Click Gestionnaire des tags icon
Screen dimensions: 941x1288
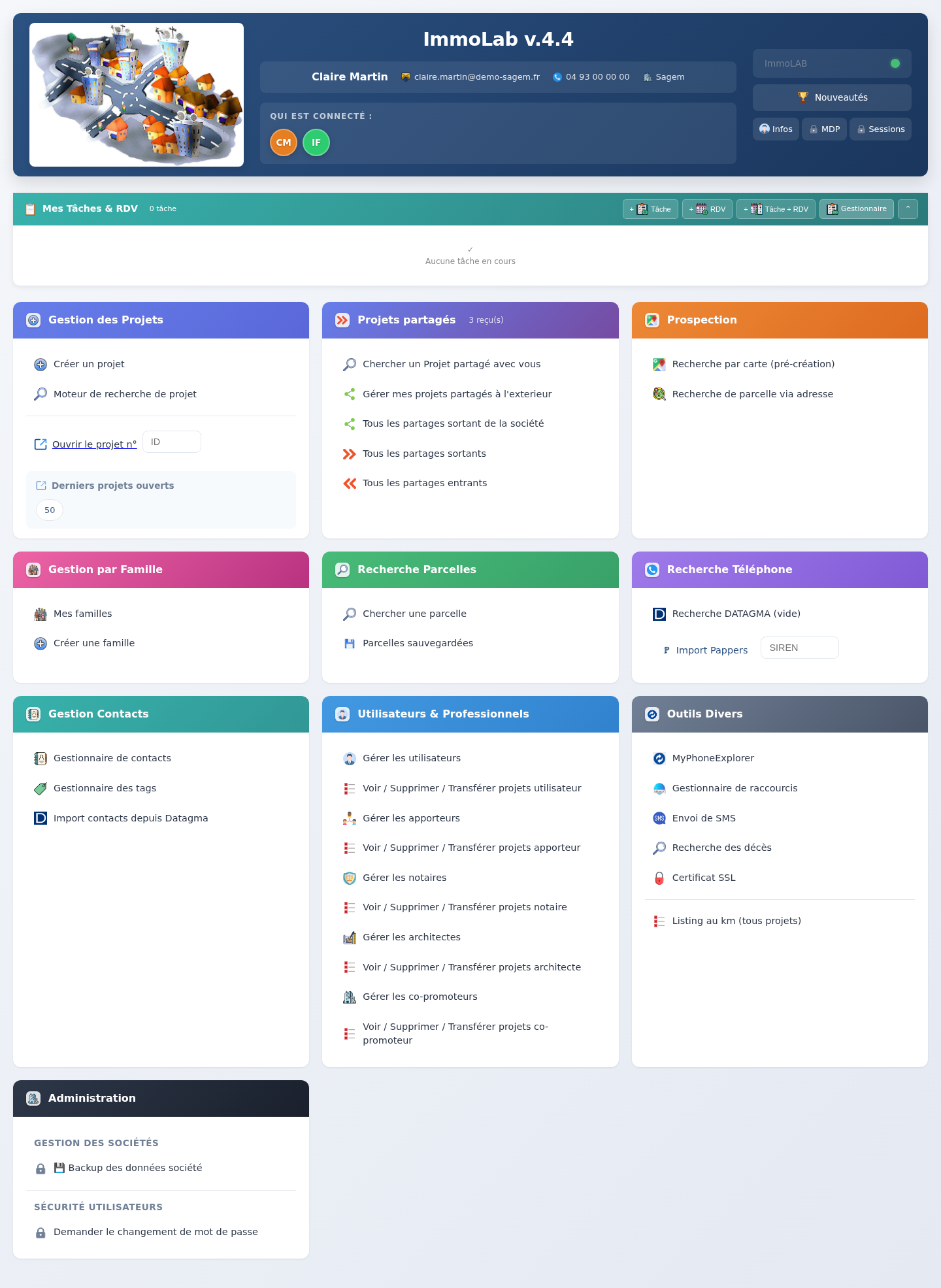point(41,789)
